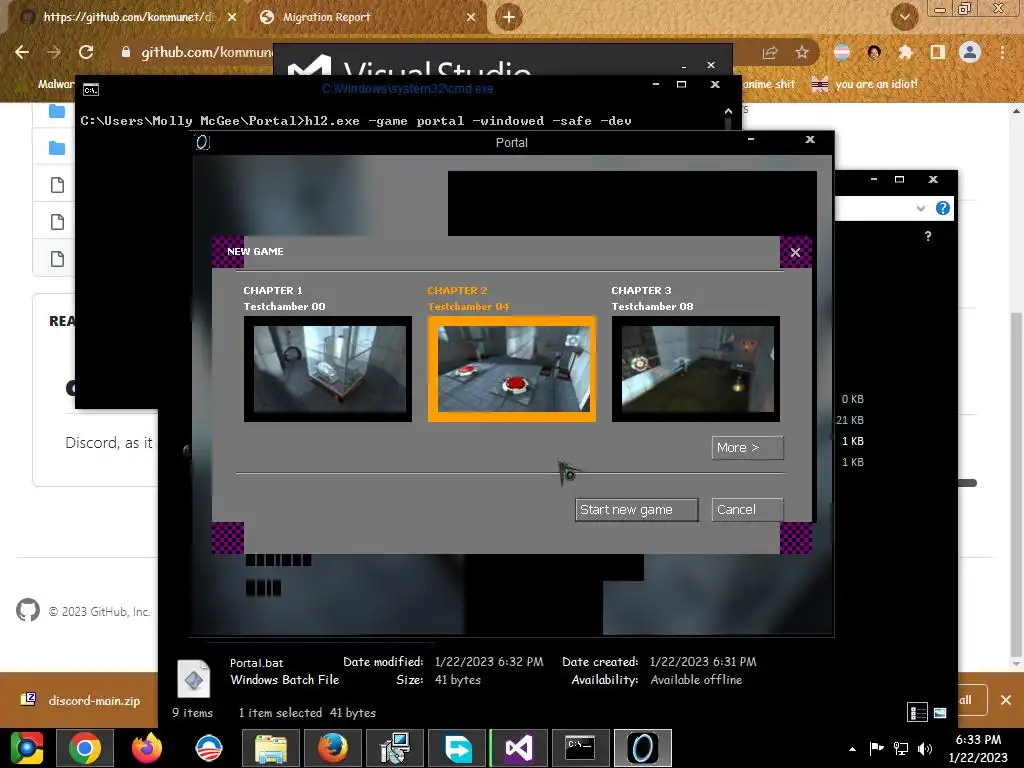Click the cmd icon in the command prompt title bar
The image size is (1024, 768).
tap(91, 89)
